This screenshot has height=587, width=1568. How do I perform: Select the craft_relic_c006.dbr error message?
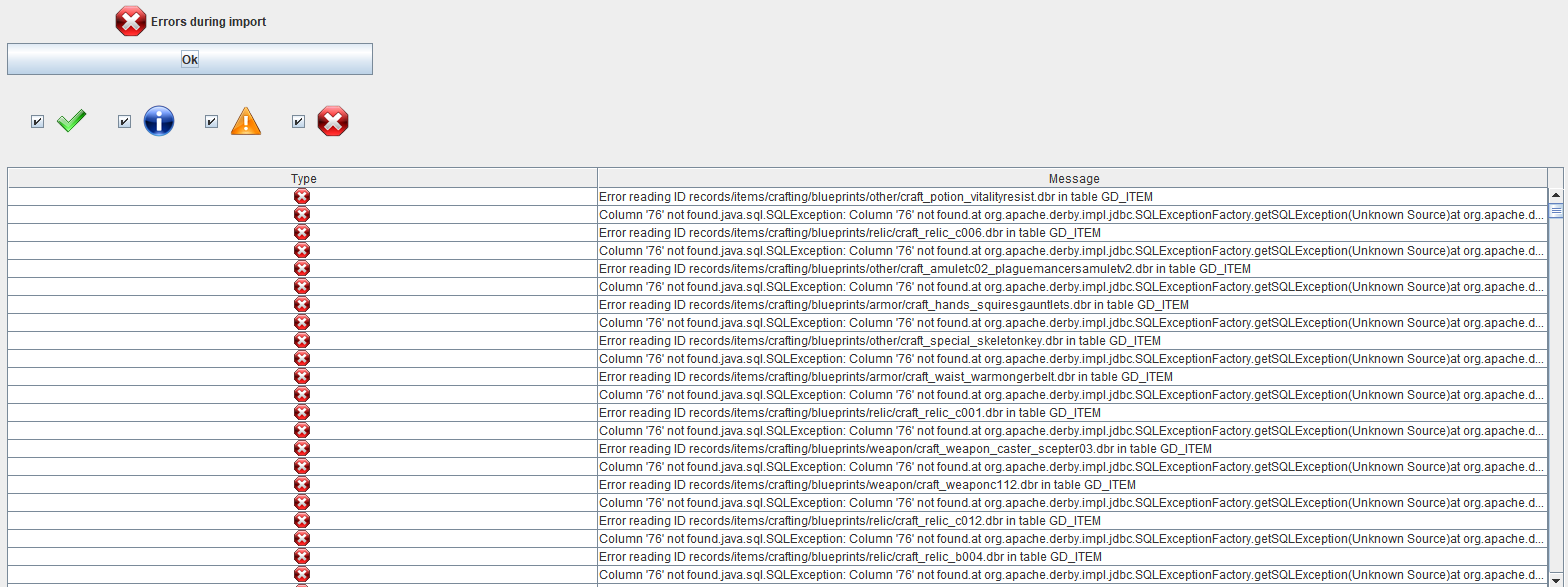tap(849, 233)
